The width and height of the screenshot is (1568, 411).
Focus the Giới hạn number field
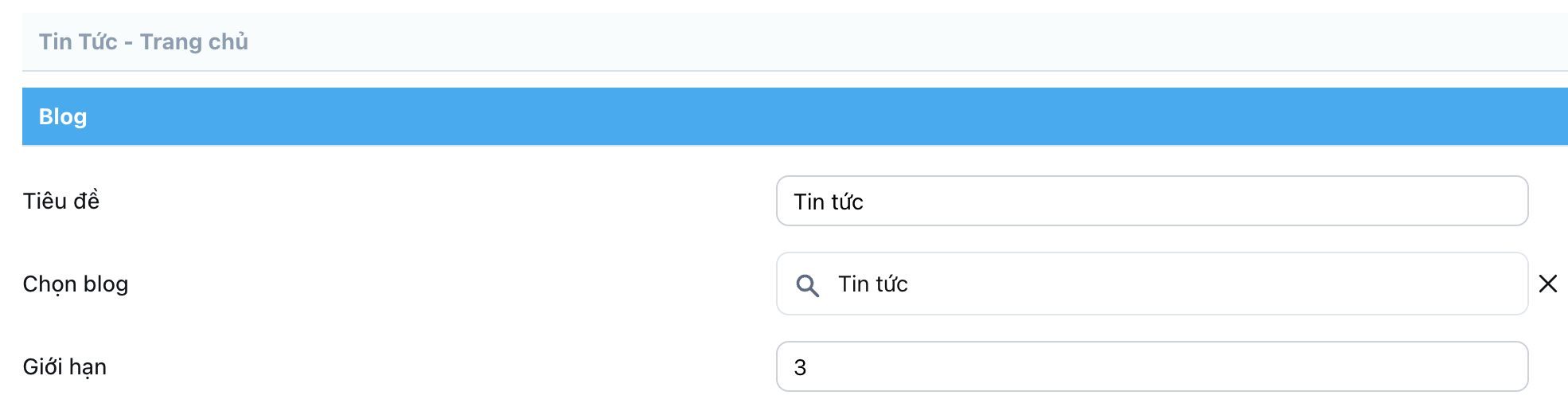(1151, 366)
